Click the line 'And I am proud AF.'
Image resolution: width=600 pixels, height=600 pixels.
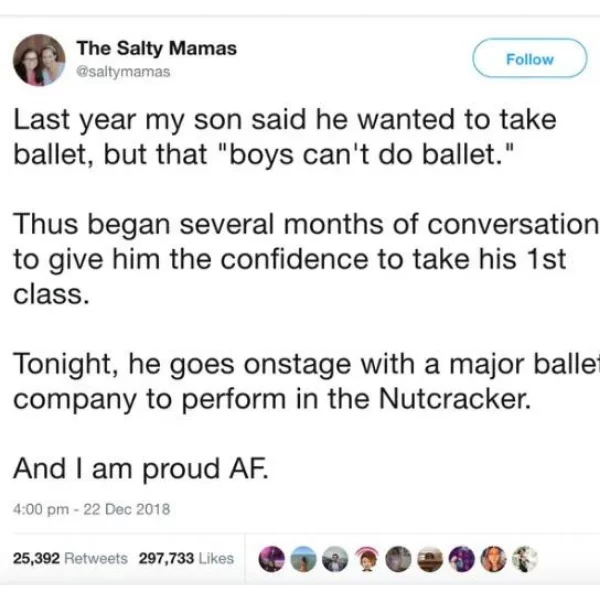pos(141,468)
